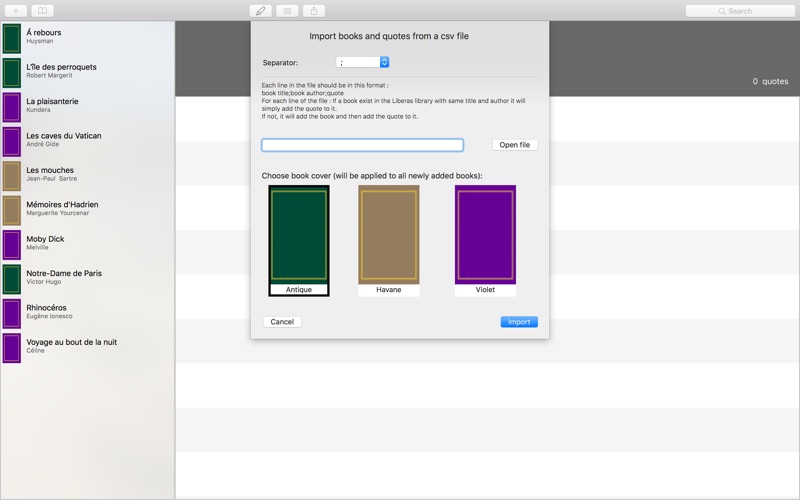The image size is (800, 500).
Task: Click the Mémoires d'Hadrien cover icon
Action: coord(12,210)
